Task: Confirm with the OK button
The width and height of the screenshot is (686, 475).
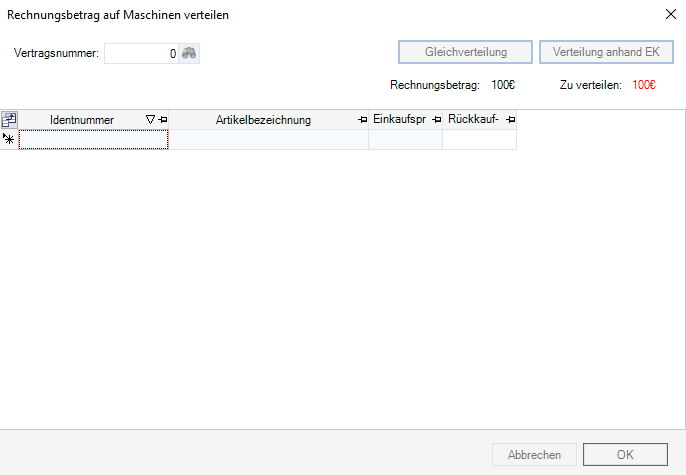Action: (x=625, y=455)
